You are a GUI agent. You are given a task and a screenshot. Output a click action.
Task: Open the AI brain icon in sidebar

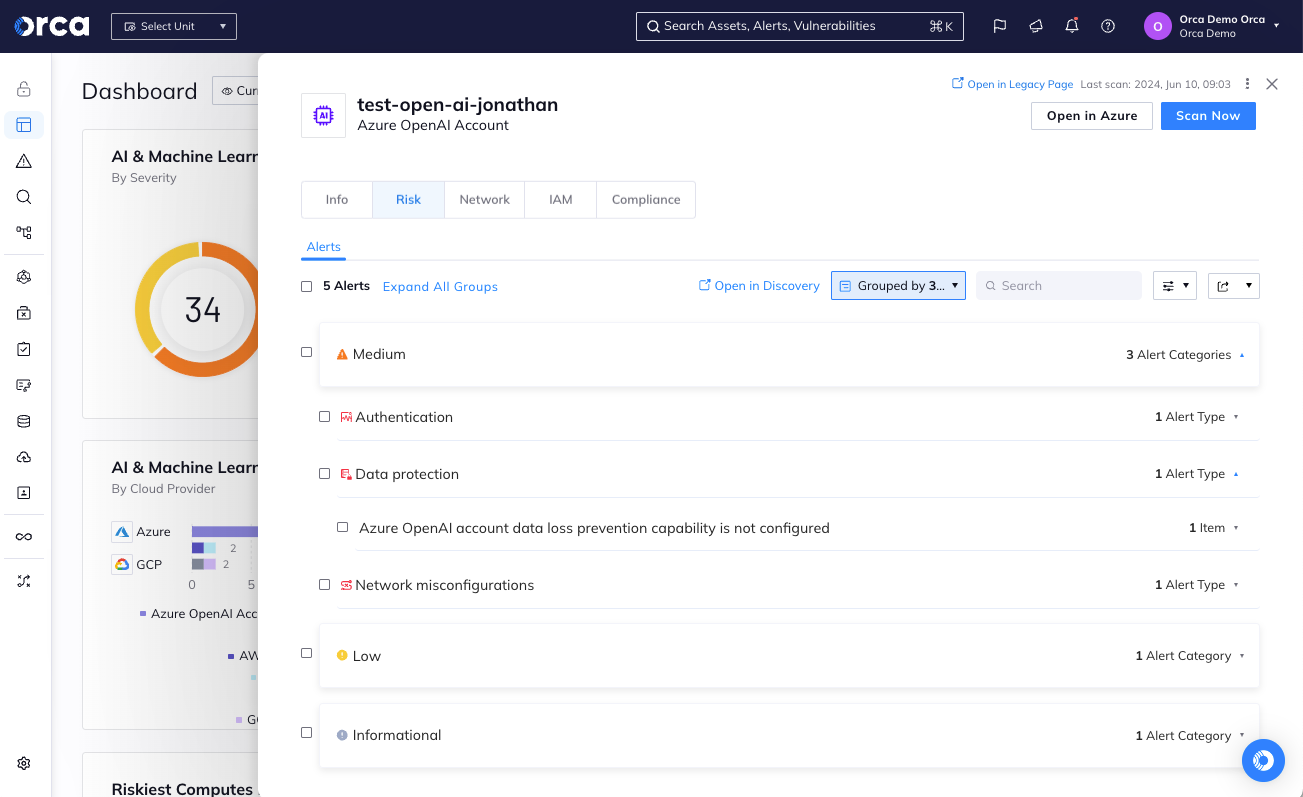click(24, 277)
